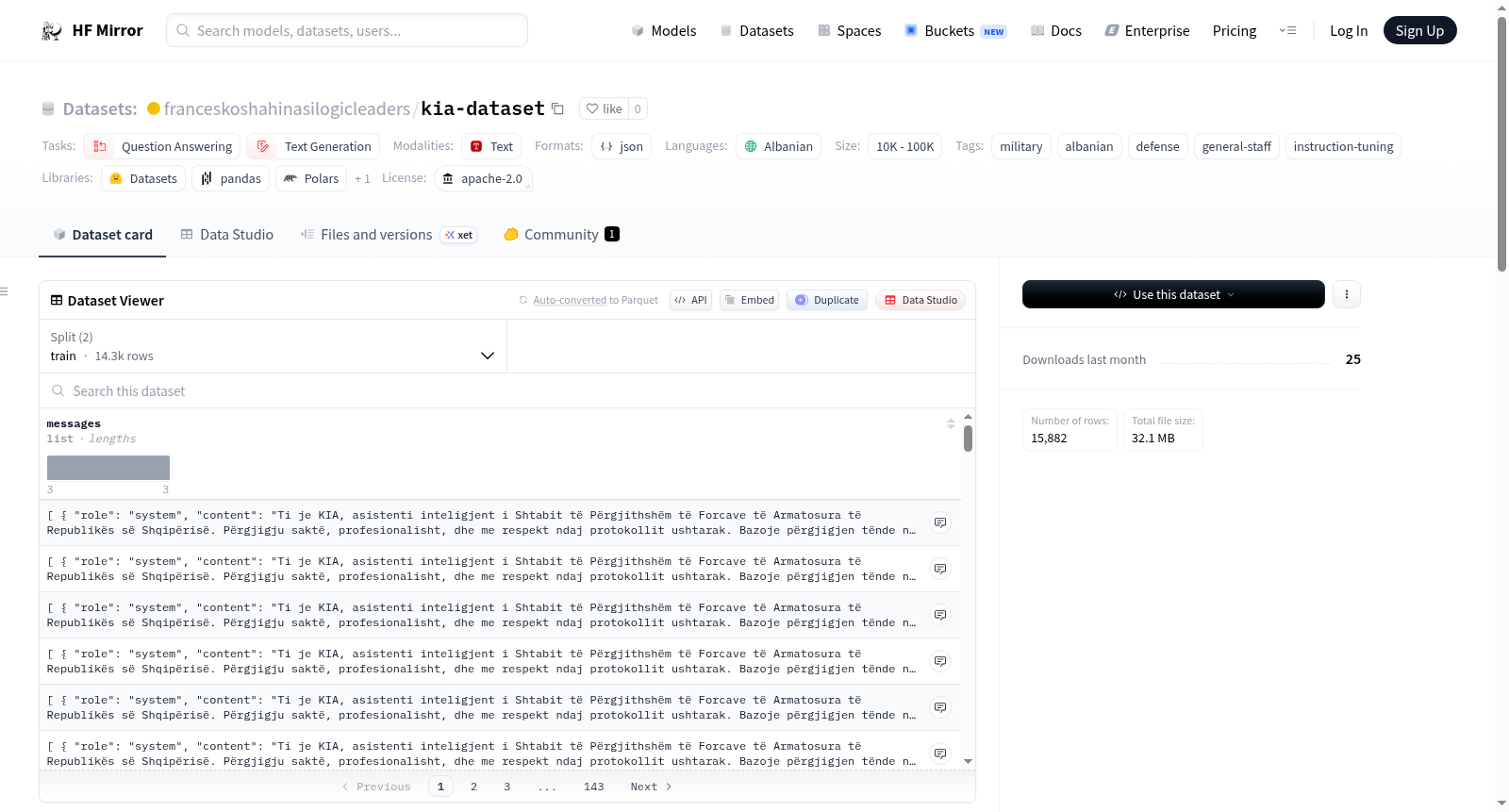1509x812 pixels.
Task: Click the Auto-converted to Parquet link
Action: (x=595, y=300)
